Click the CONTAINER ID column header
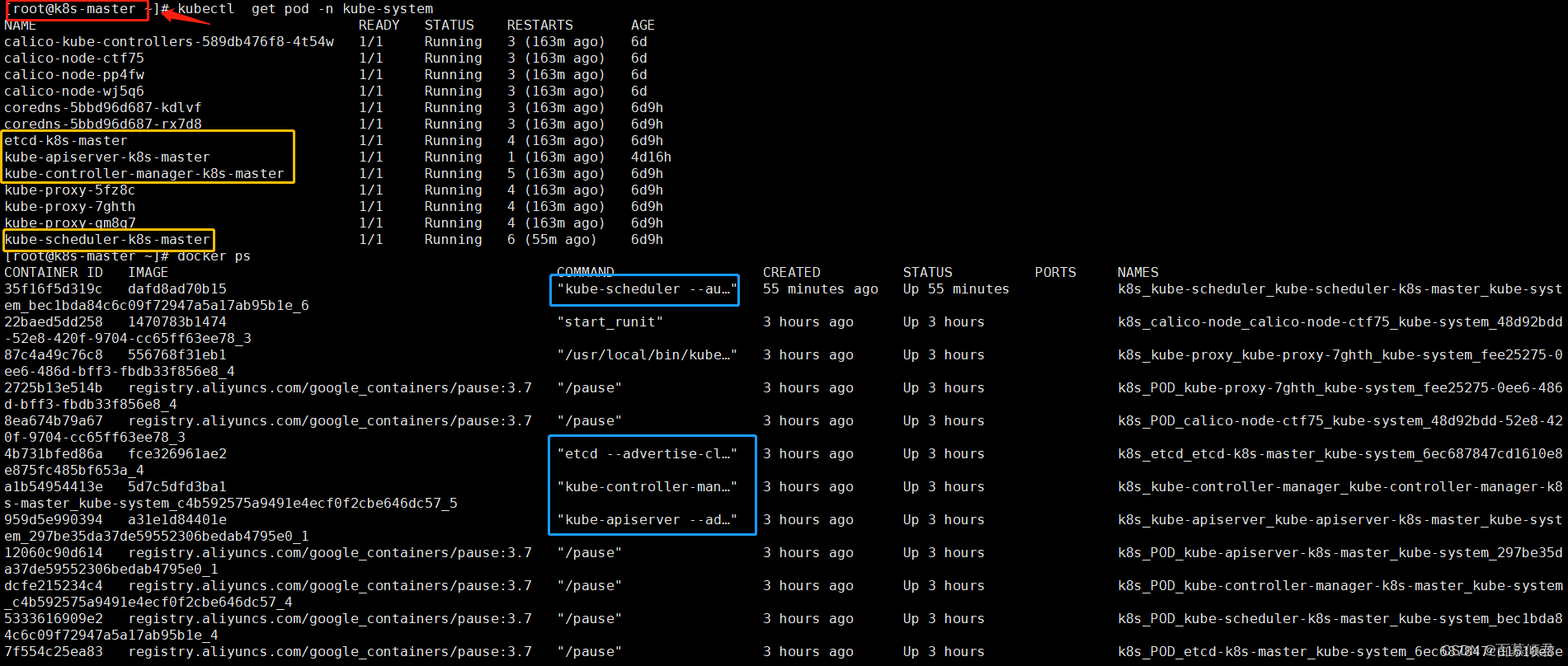 tap(54, 273)
